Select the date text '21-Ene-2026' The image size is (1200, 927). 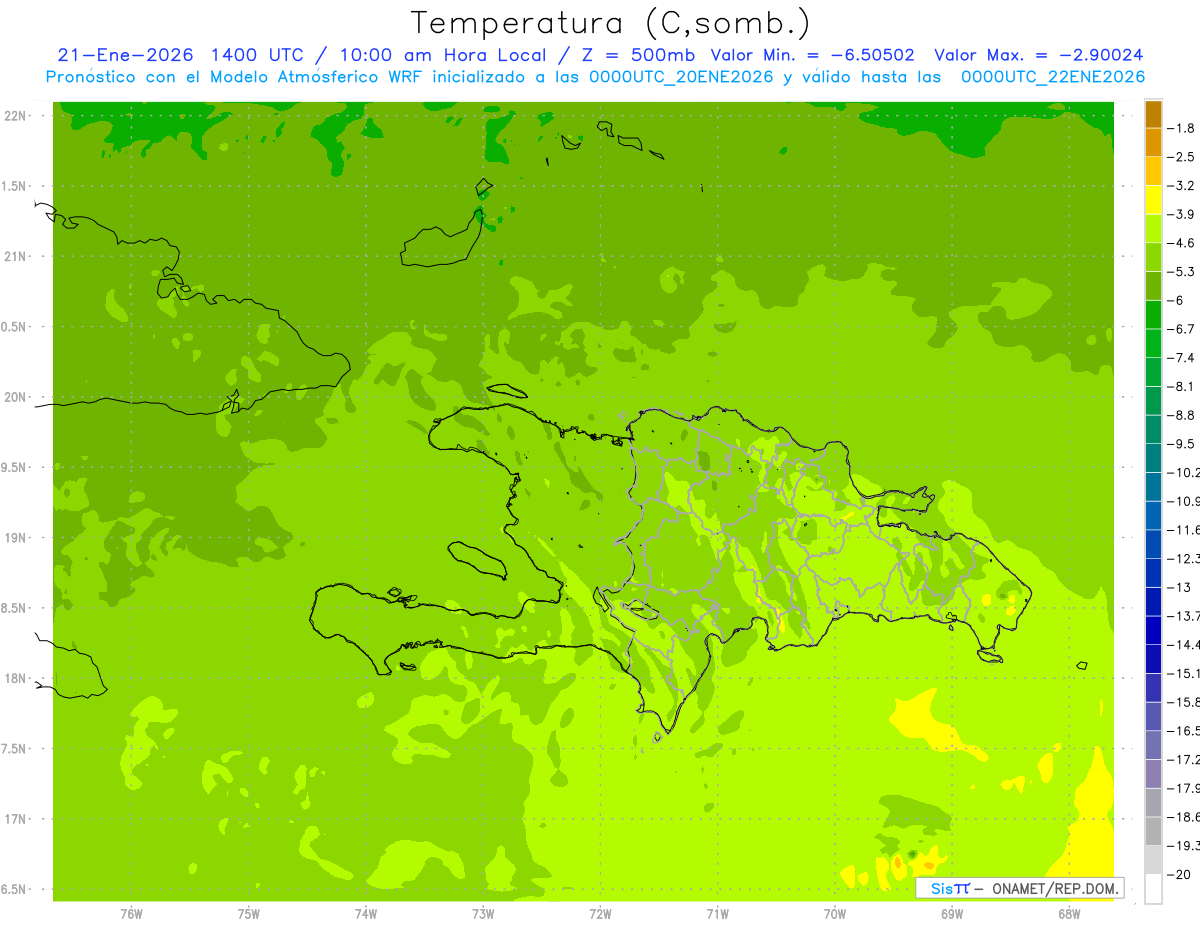tap(127, 55)
